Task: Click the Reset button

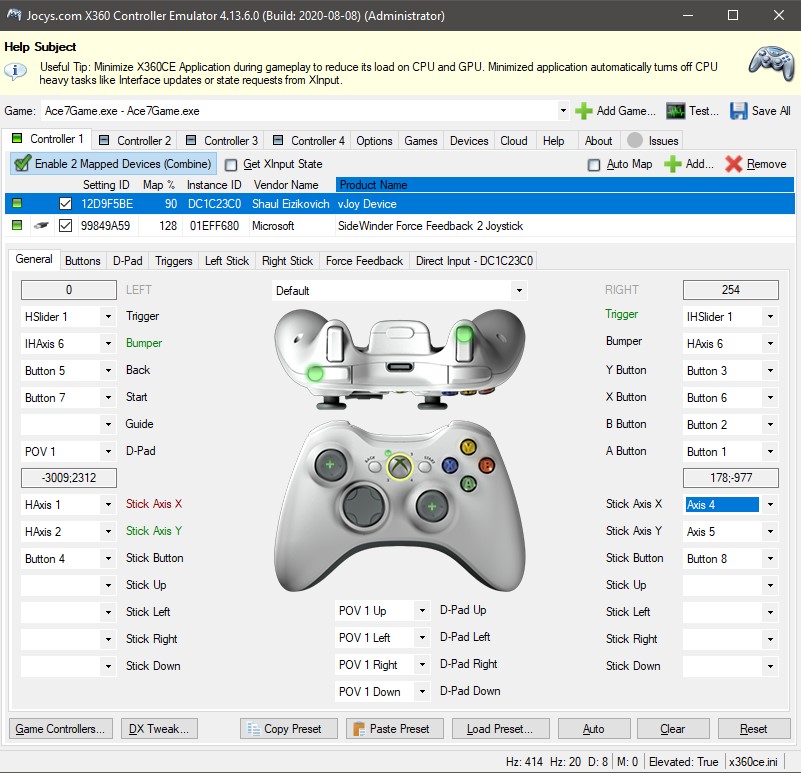Action: pyautogui.click(x=753, y=729)
